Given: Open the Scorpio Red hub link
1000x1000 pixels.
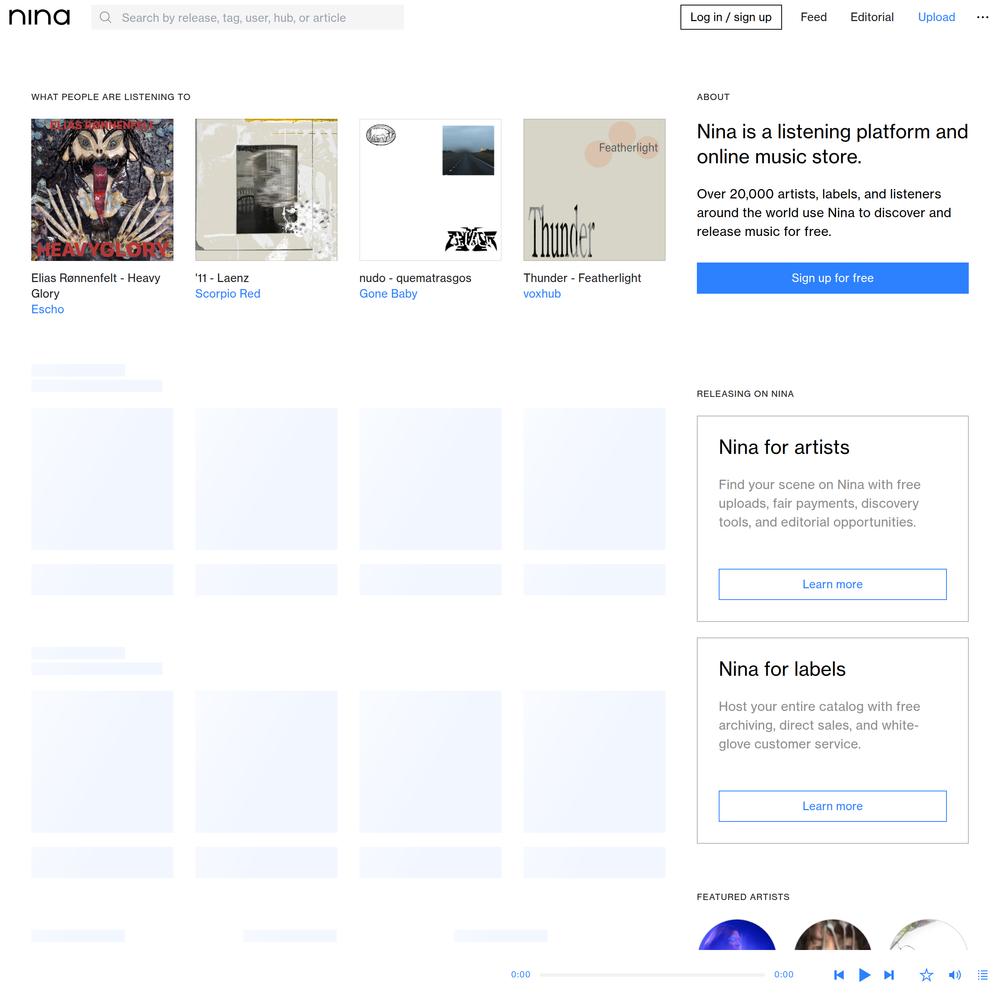Looking at the screenshot, I should (x=228, y=293).
